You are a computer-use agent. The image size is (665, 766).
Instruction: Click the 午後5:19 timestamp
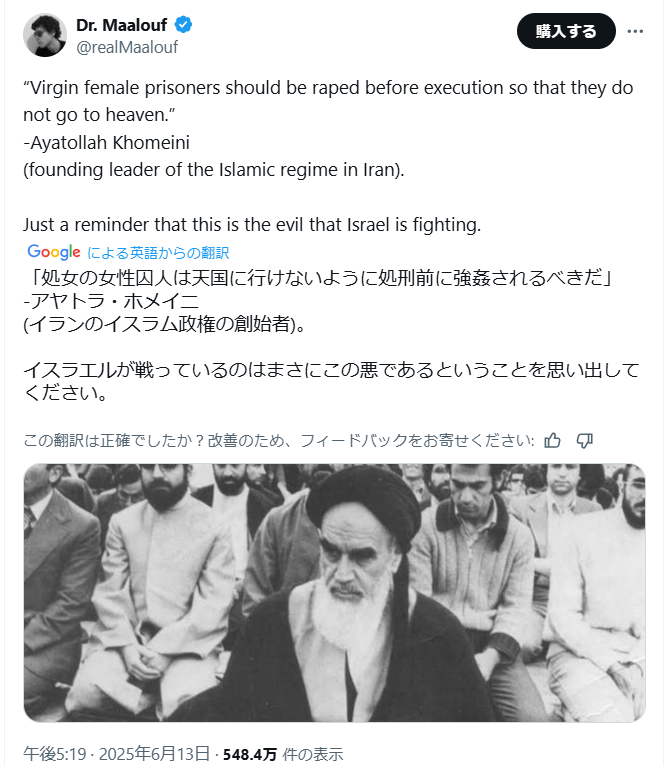click(x=55, y=754)
